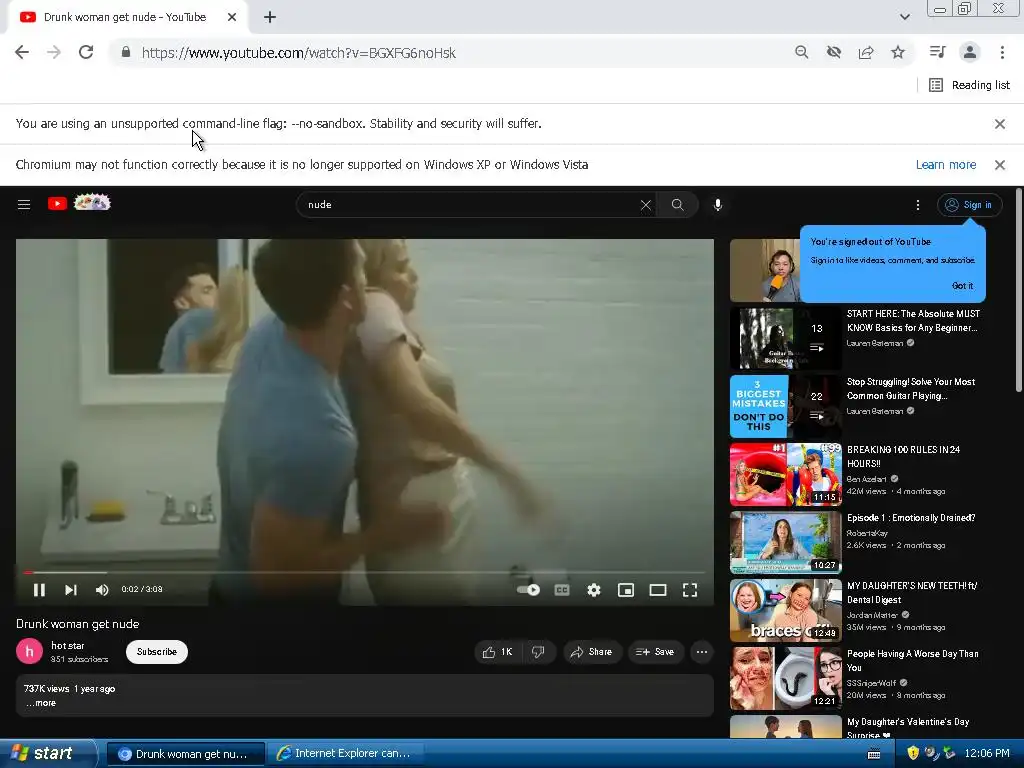Screen dimensions: 1024x768
Task: Dislike the video
Action: 539,652
